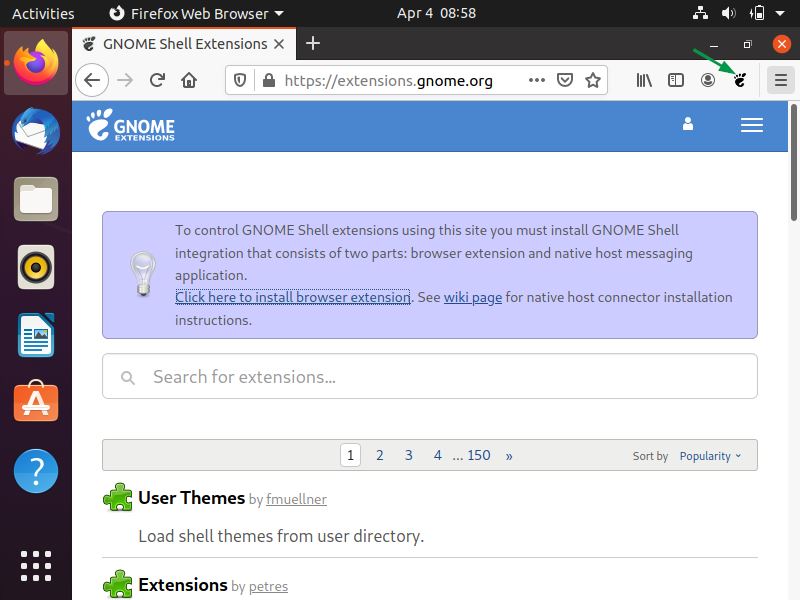Open Firefox hamburger application menu

pyautogui.click(x=781, y=80)
